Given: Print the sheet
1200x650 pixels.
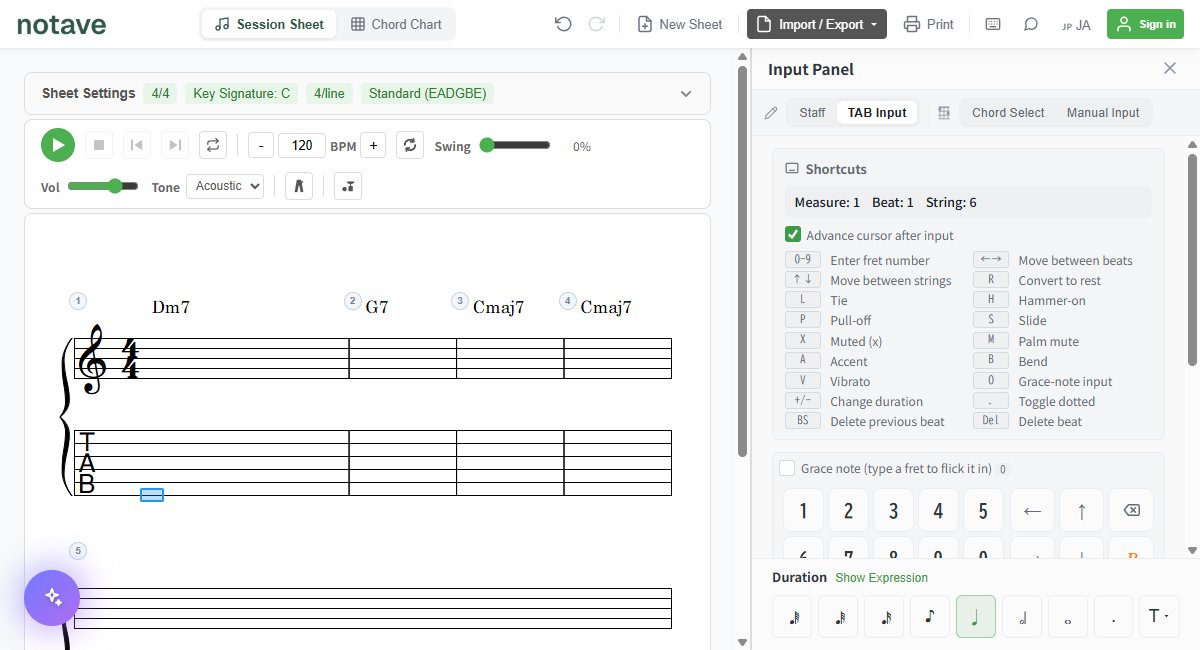Looking at the screenshot, I should pos(929,24).
